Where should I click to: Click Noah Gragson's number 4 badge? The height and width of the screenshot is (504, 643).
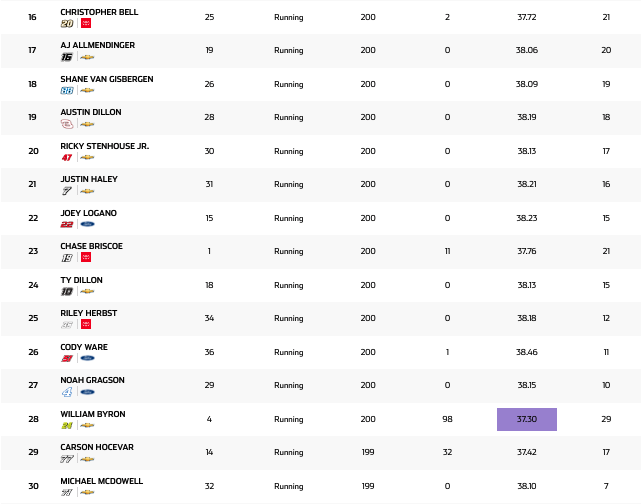(x=67, y=392)
